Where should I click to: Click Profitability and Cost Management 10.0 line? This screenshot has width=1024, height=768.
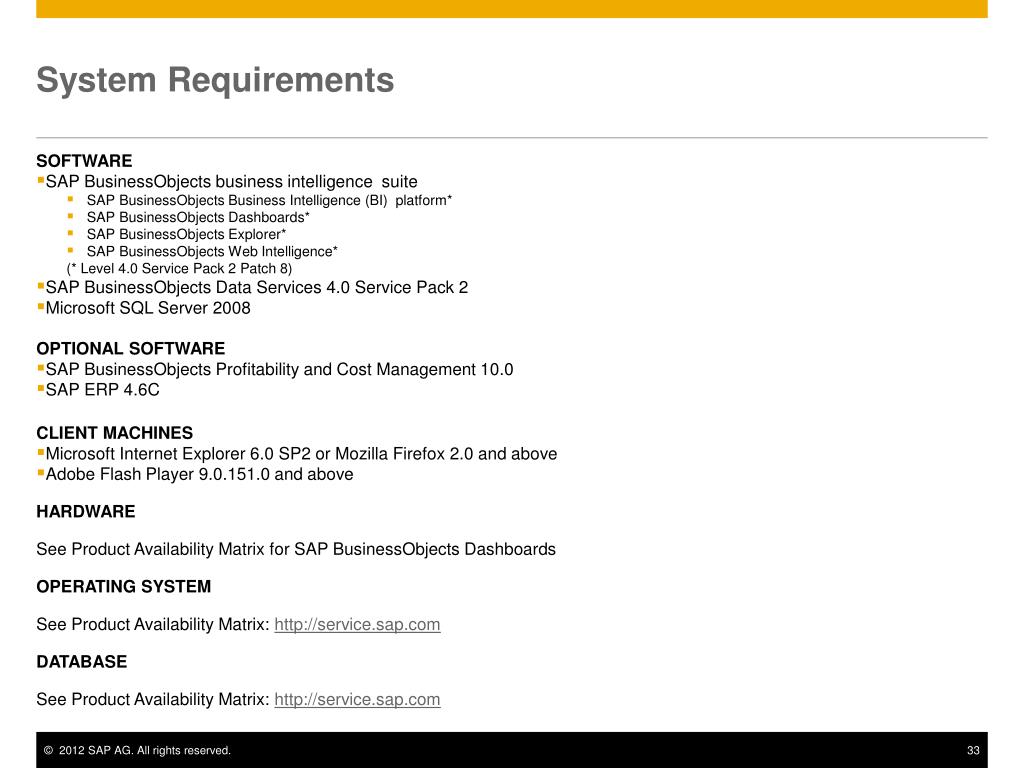(280, 370)
